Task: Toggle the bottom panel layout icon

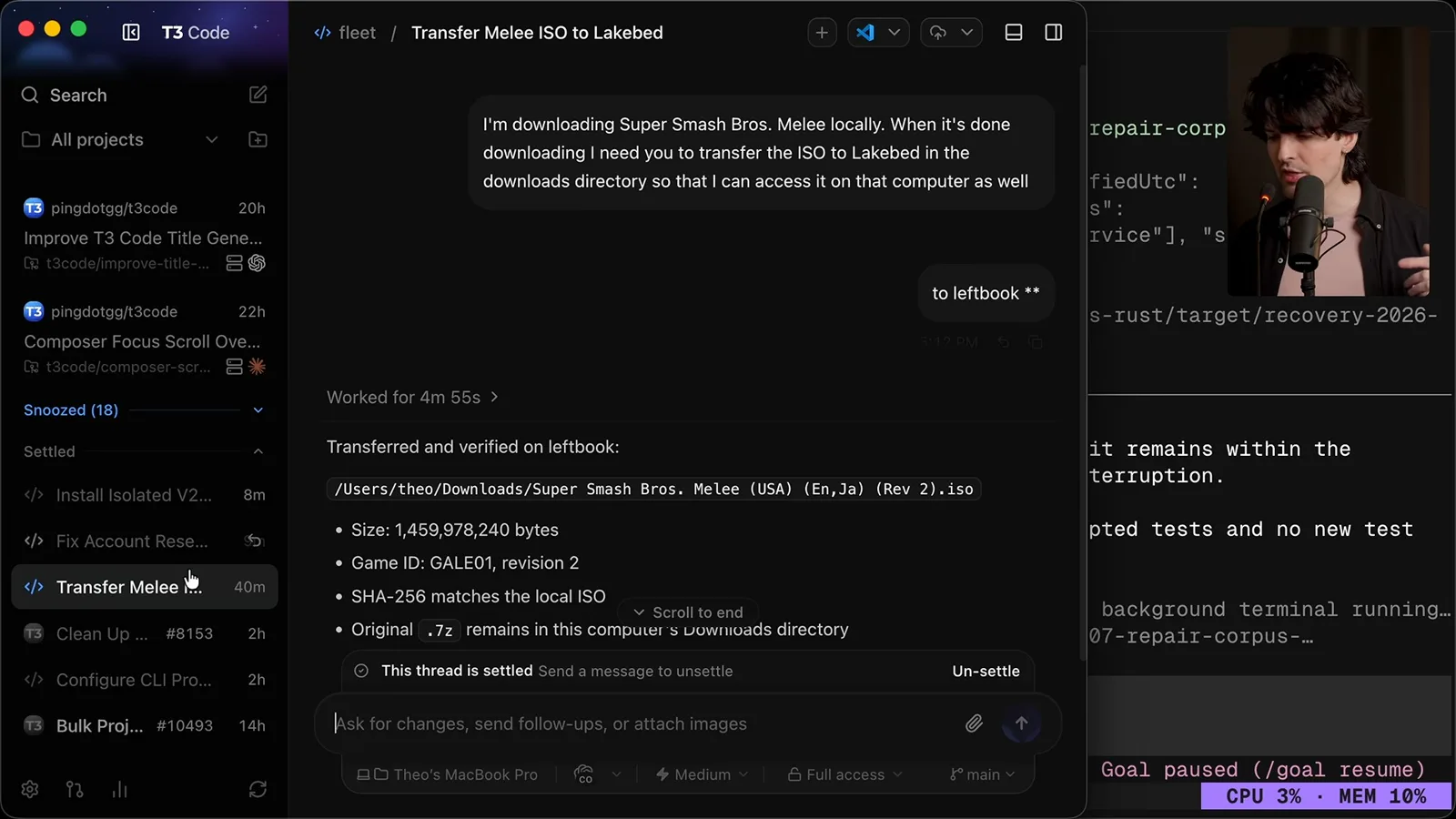Action: pos(1014,33)
